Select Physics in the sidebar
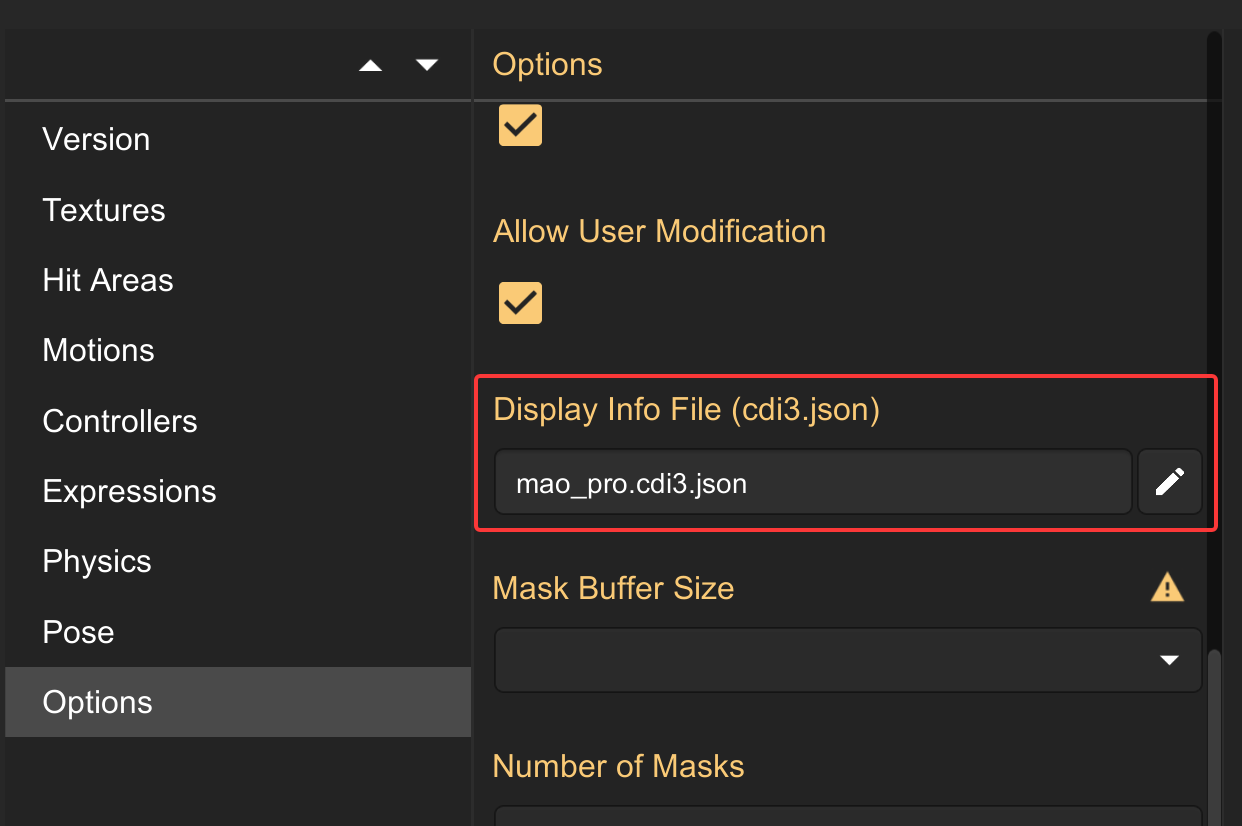The width and height of the screenshot is (1242, 826). point(97,561)
